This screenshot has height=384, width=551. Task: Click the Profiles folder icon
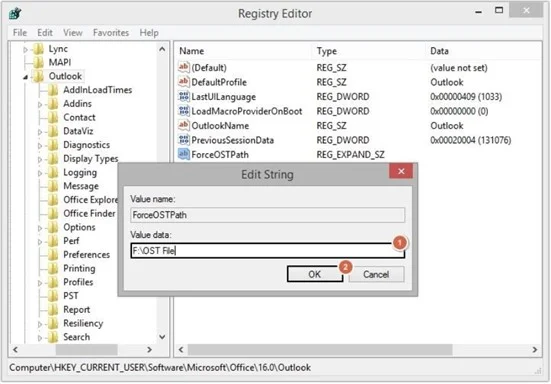click(53, 282)
